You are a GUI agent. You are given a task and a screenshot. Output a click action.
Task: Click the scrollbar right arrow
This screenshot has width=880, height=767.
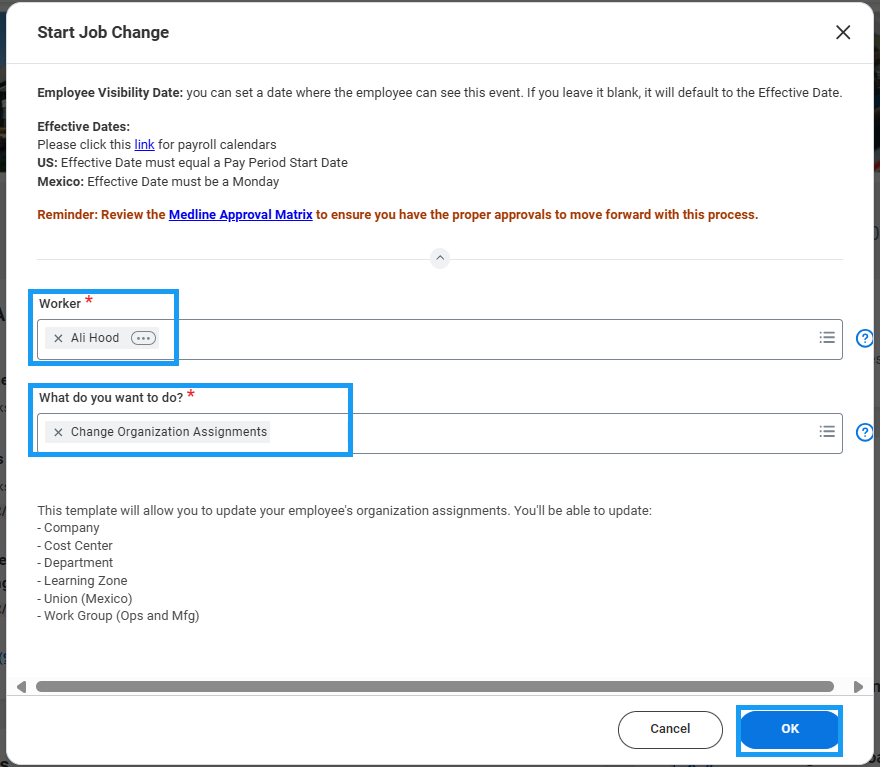click(858, 687)
